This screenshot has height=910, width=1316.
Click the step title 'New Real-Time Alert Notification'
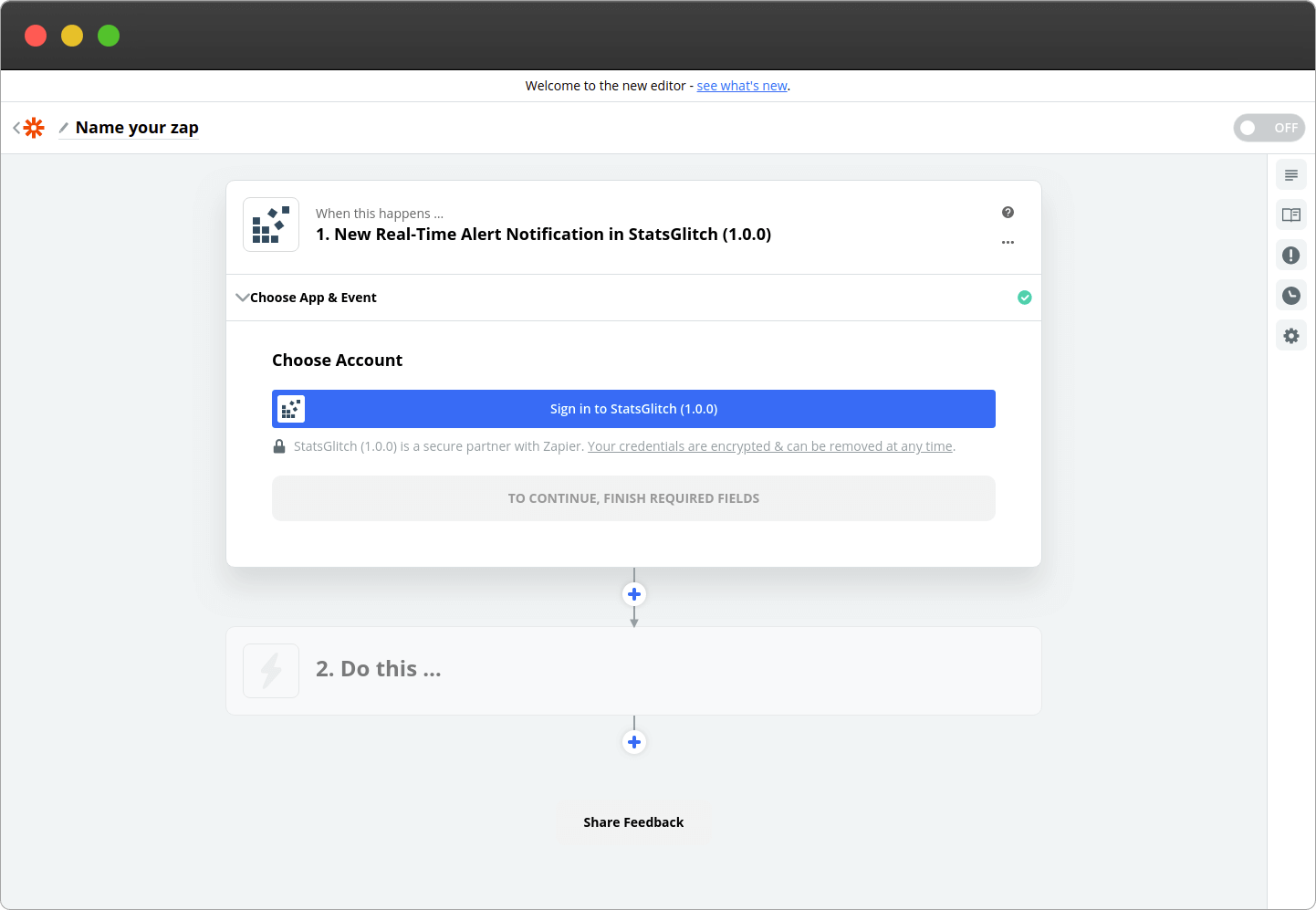543,235
